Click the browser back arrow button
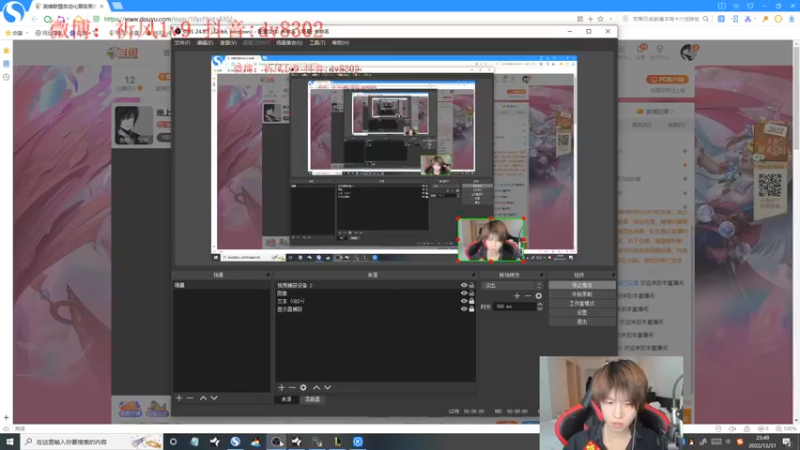The image size is (800, 450). coord(34,19)
